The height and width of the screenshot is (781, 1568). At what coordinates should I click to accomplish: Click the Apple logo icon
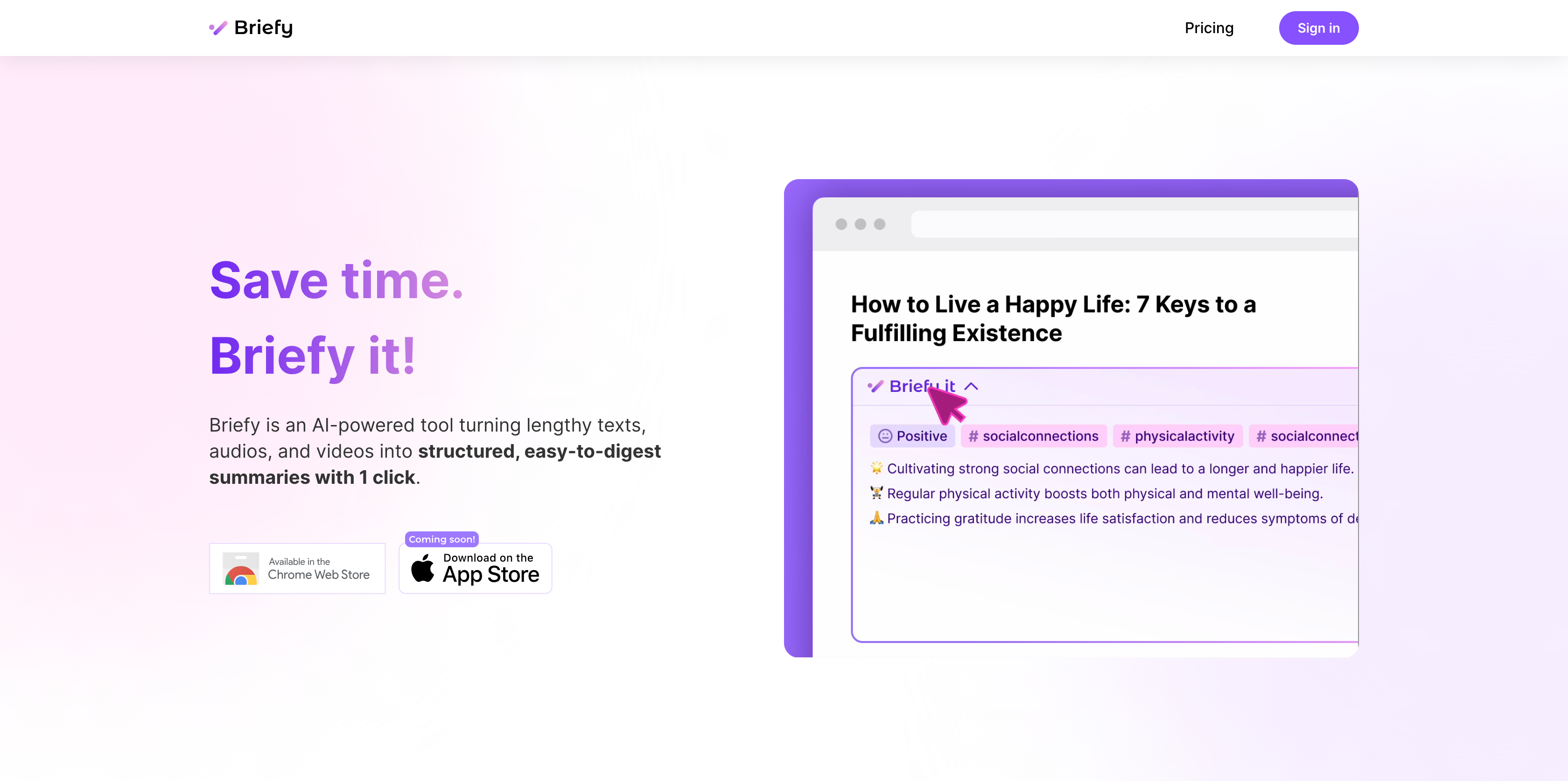pos(422,568)
